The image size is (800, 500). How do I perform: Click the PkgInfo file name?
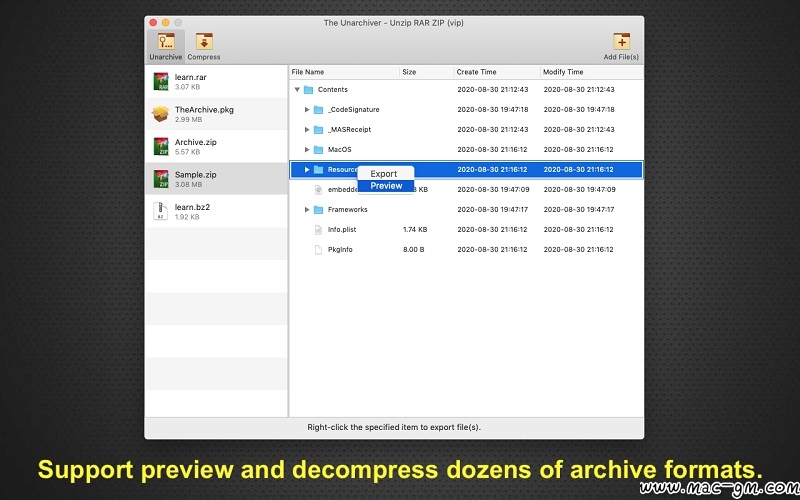[340, 249]
